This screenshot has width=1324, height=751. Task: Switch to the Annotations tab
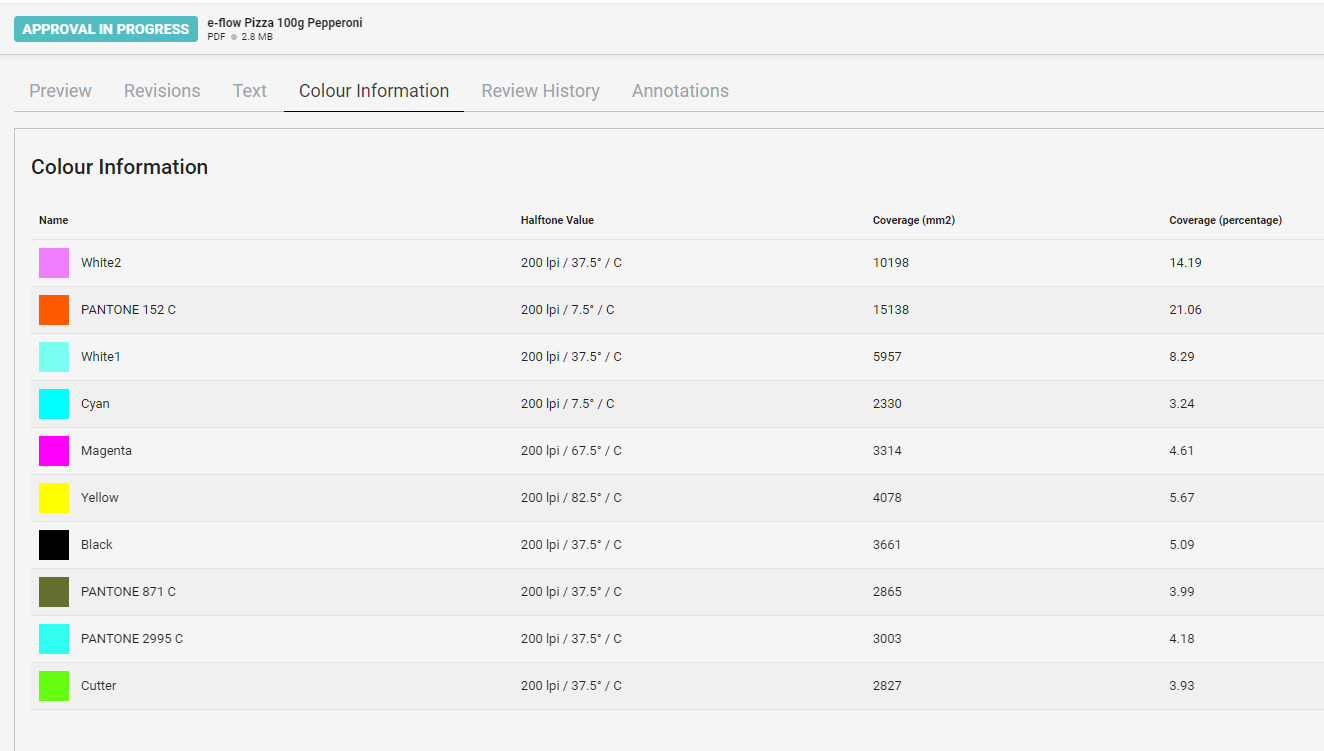tap(680, 91)
